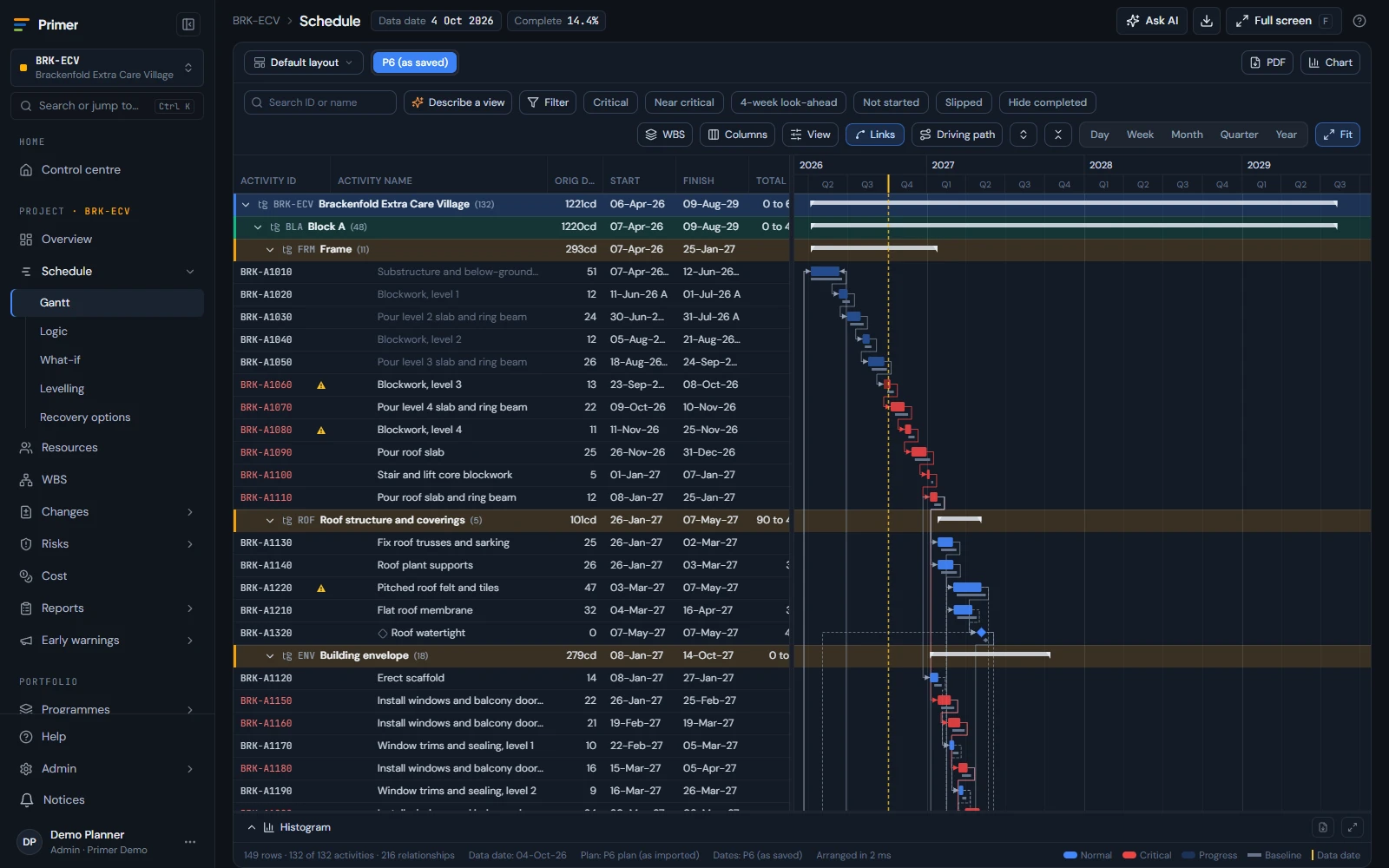
Task: Click warning icon on BRK-A1220 row
Action: [x=321, y=588]
